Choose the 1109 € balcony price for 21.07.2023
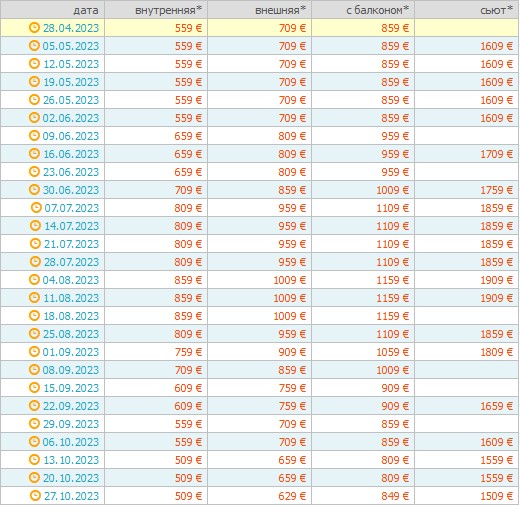The width and height of the screenshot is (519, 505). [392, 244]
